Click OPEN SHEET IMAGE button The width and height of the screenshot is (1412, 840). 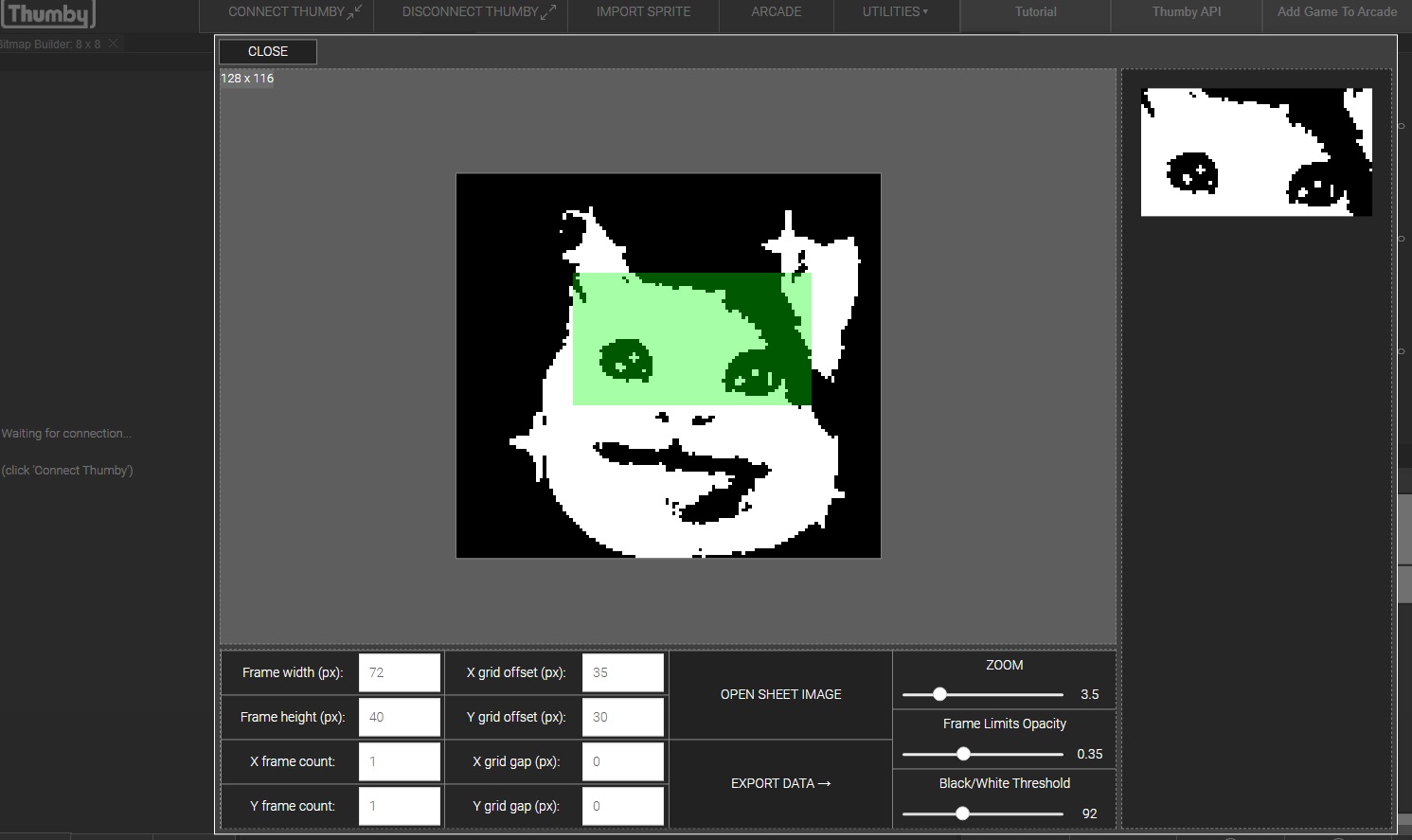780,694
